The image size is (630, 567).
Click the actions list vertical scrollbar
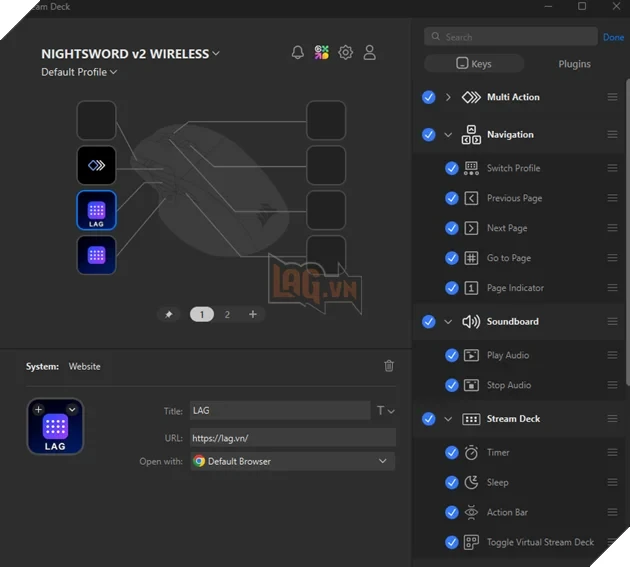628,232
